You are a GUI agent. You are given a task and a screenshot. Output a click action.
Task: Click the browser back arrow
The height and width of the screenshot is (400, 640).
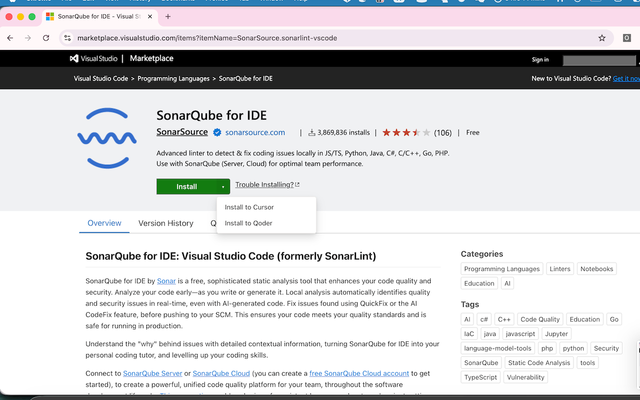[10, 38]
